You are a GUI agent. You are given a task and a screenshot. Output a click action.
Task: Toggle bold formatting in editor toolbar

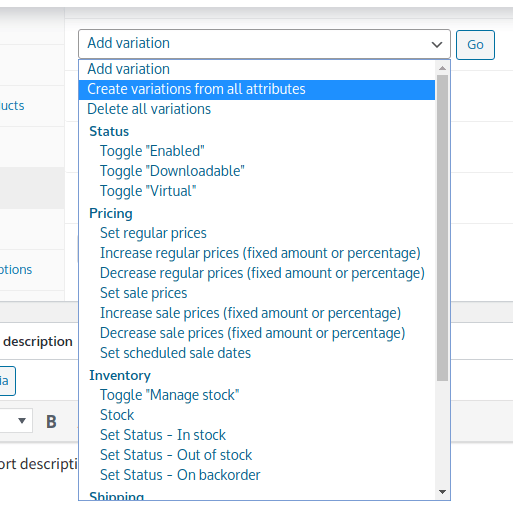click(x=51, y=421)
